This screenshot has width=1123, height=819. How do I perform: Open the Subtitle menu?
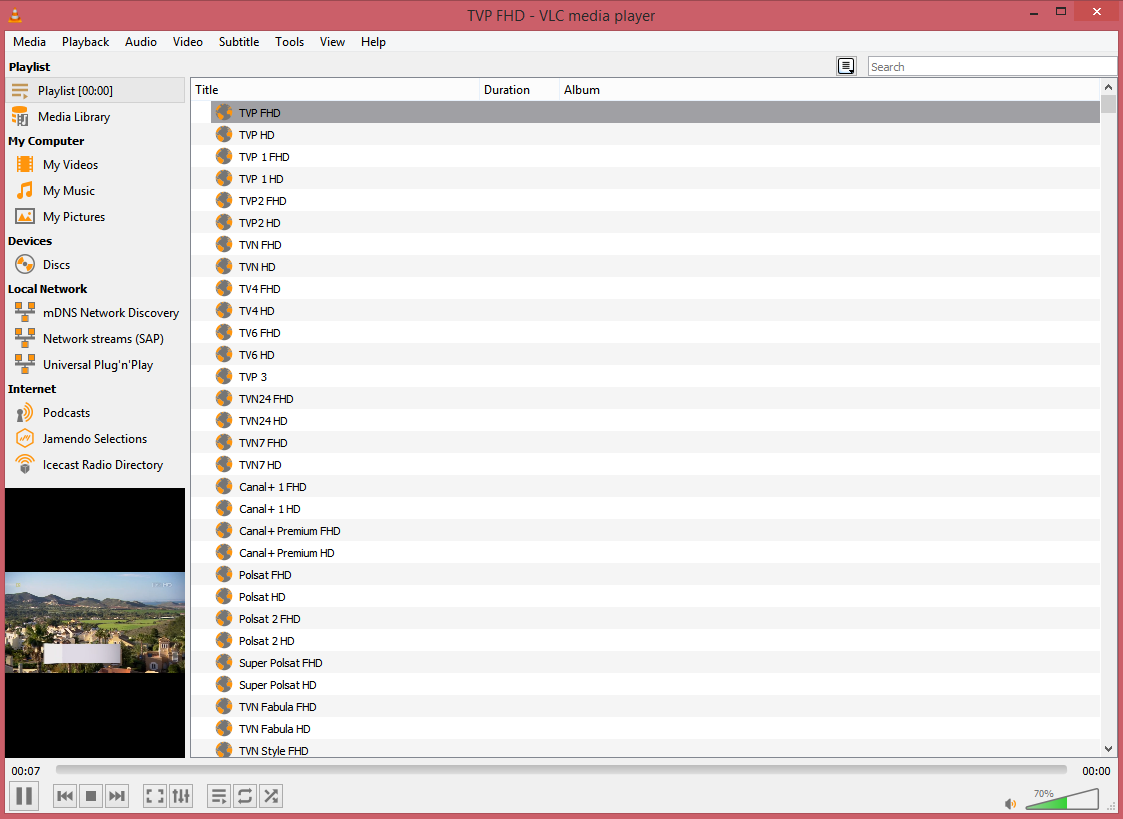click(x=238, y=42)
